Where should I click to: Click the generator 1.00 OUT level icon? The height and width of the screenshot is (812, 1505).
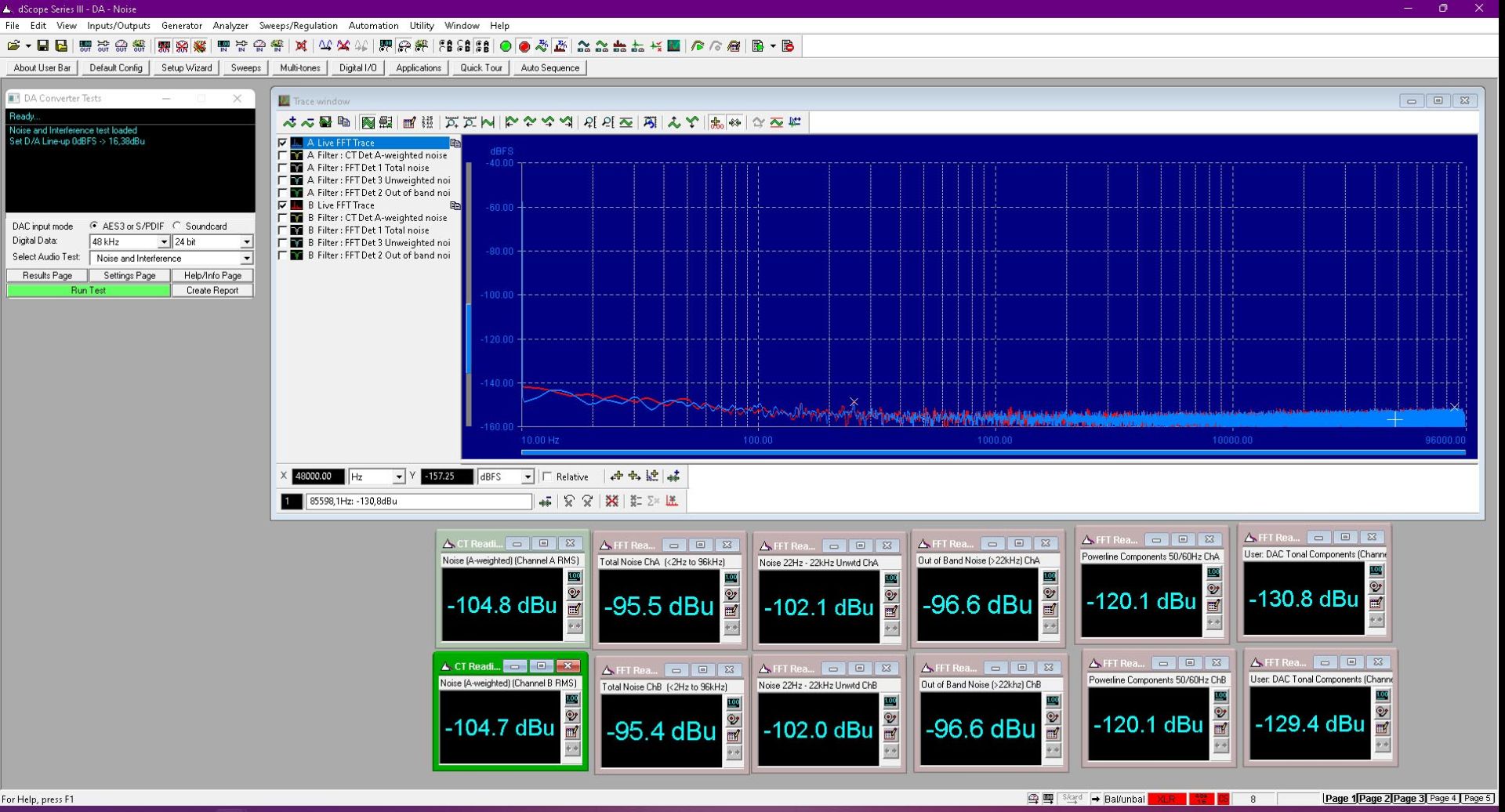tap(85, 46)
